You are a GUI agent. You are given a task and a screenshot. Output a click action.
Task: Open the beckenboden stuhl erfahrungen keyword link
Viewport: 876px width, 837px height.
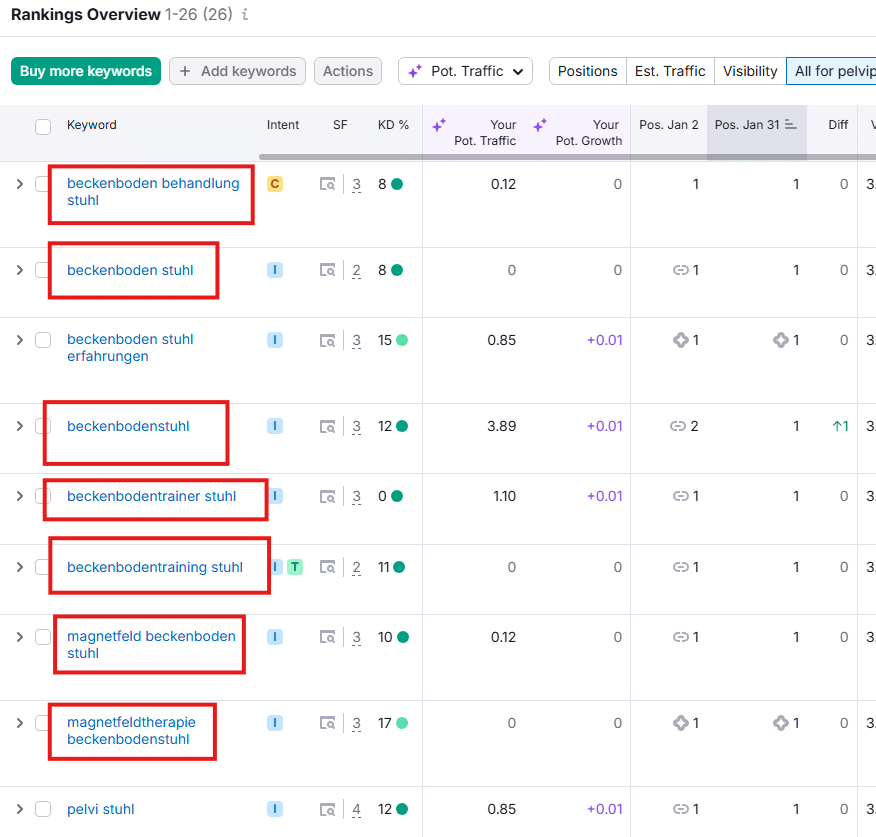[130, 348]
